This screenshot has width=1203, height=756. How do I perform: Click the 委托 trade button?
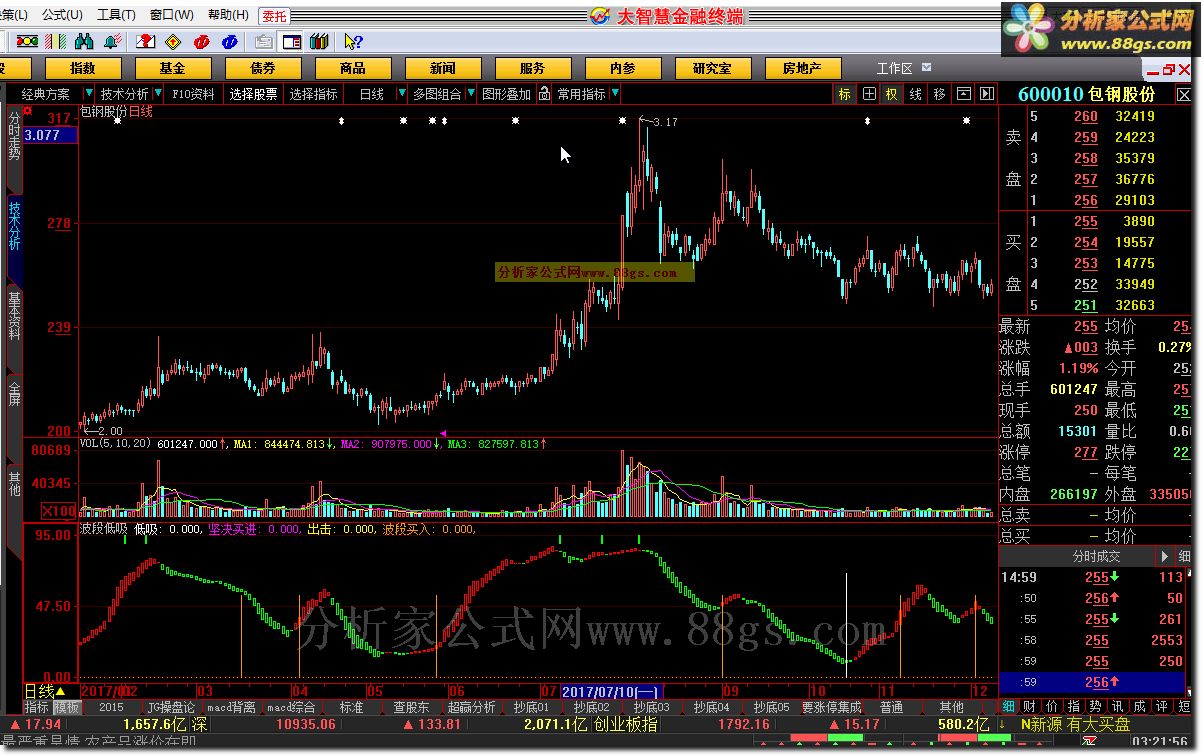pyautogui.click(x=275, y=15)
